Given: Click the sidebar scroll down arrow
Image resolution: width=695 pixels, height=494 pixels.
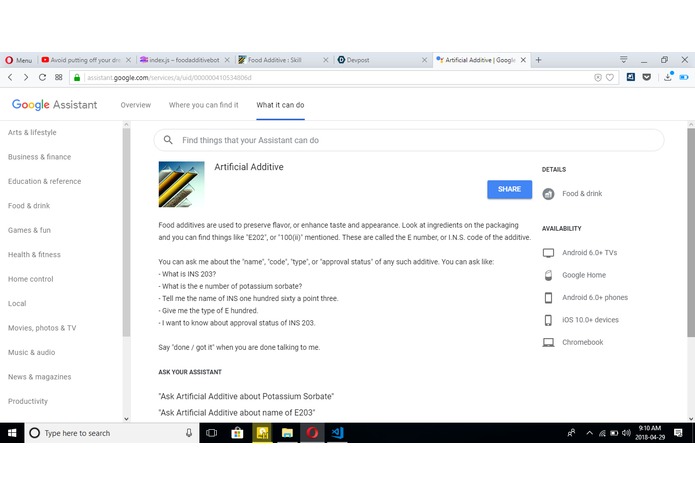Looking at the screenshot, I should click(x=126, y=418).
